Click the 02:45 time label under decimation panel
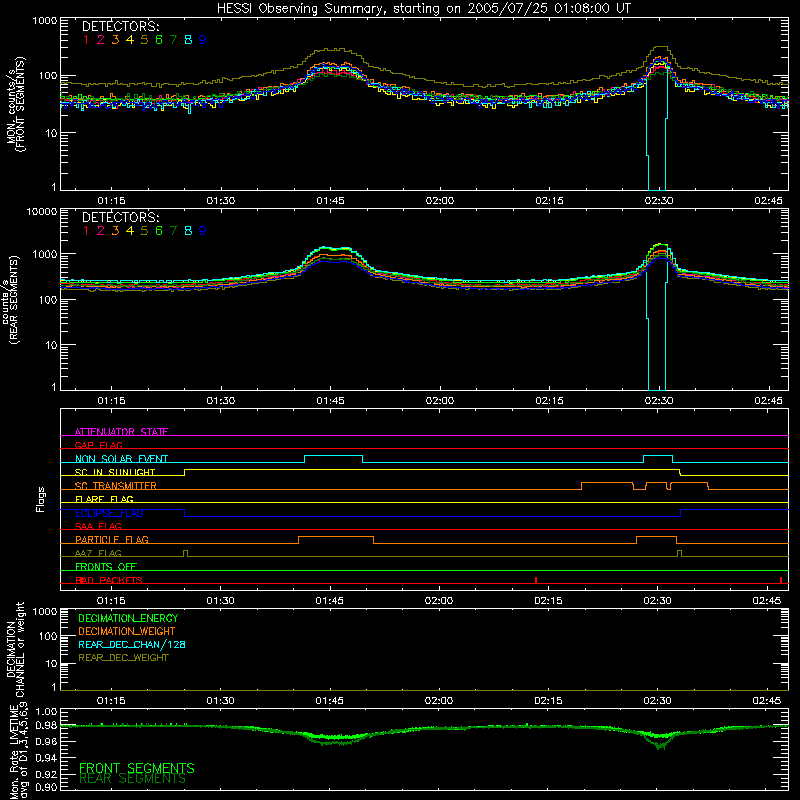 tap(767, 701)
